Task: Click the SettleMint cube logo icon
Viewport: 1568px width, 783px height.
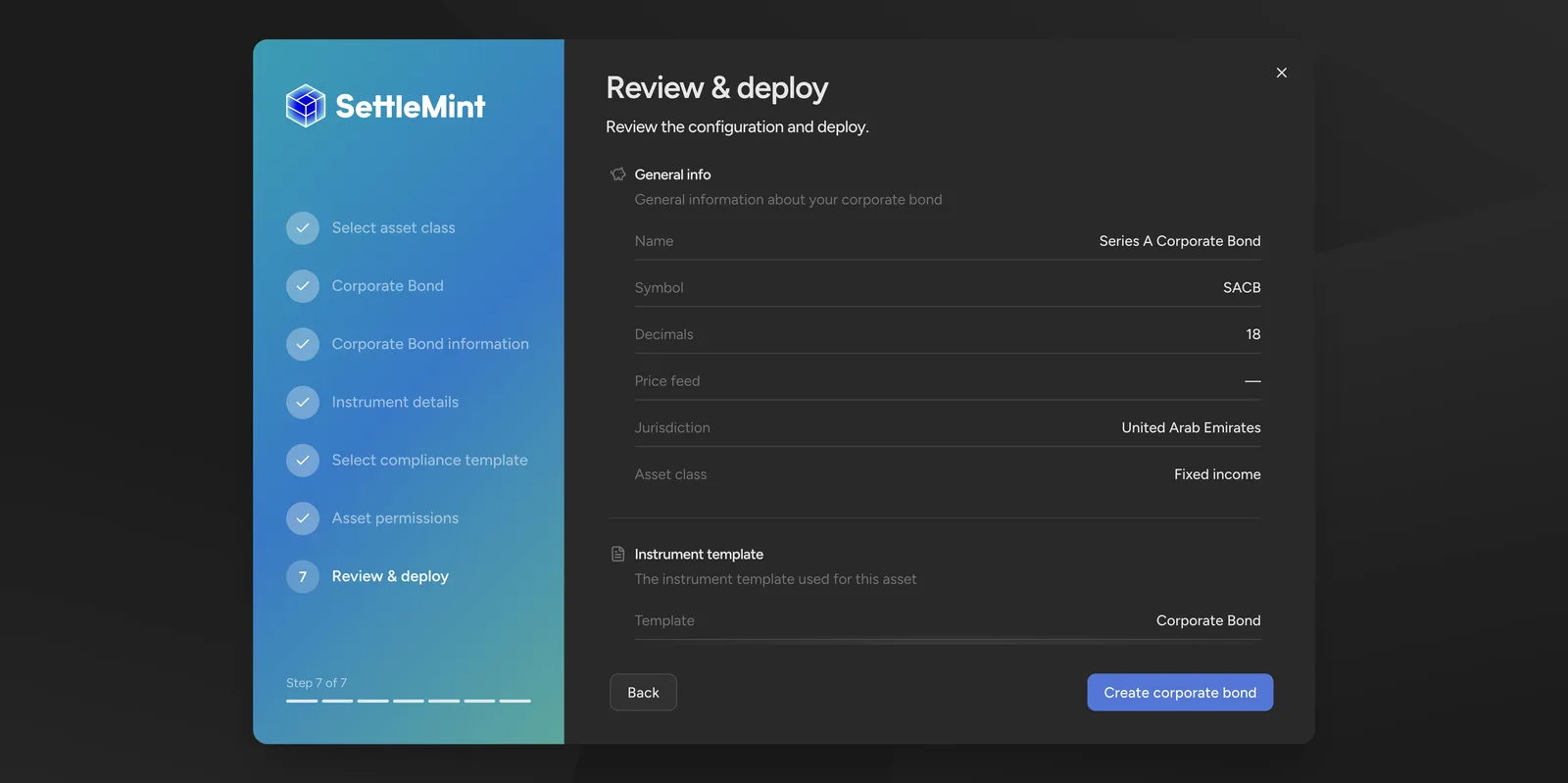Action: click(305, 106)
